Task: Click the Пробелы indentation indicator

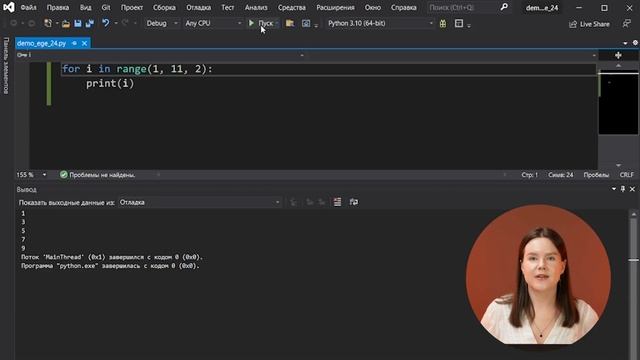Action: click(596, 175)
